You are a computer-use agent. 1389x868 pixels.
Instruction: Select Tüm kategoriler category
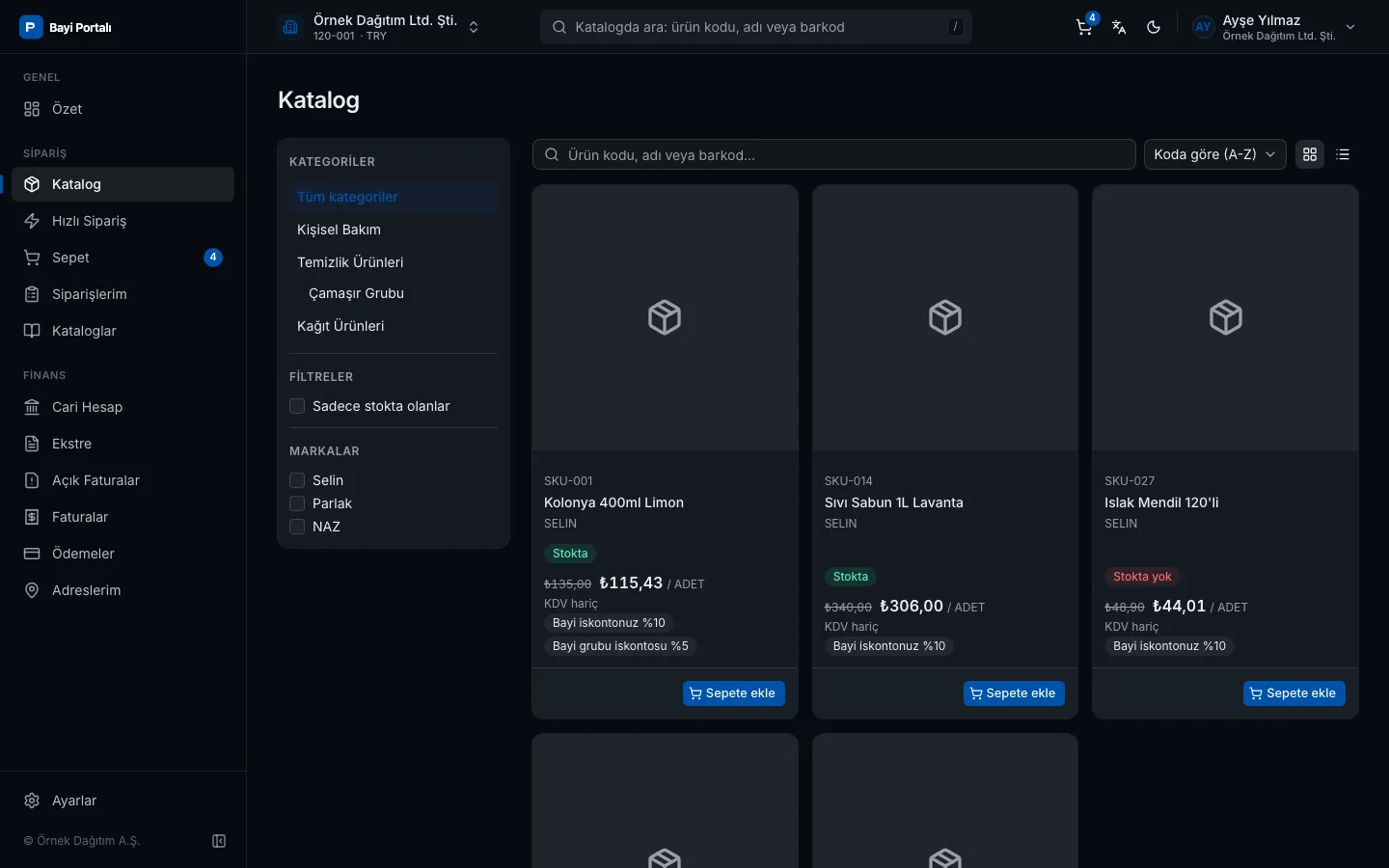pyautogui.click(x=394, y=197)
